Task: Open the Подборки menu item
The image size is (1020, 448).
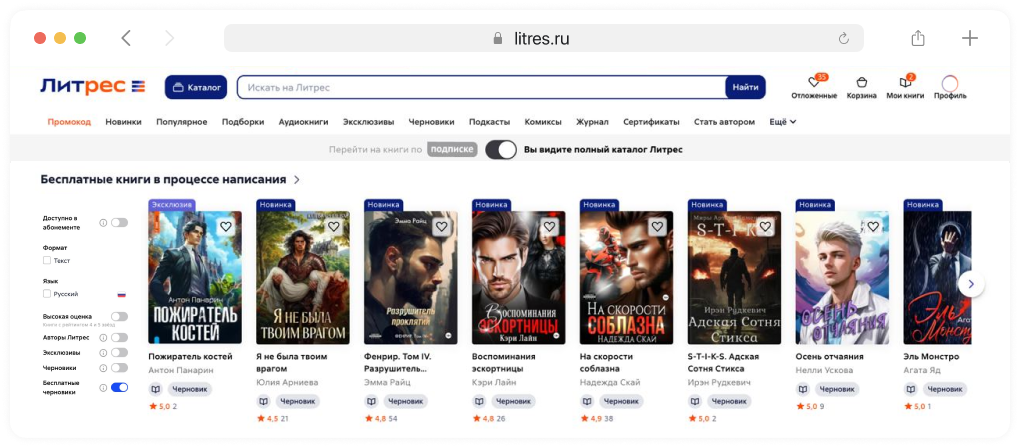Action: click(243, 122)
